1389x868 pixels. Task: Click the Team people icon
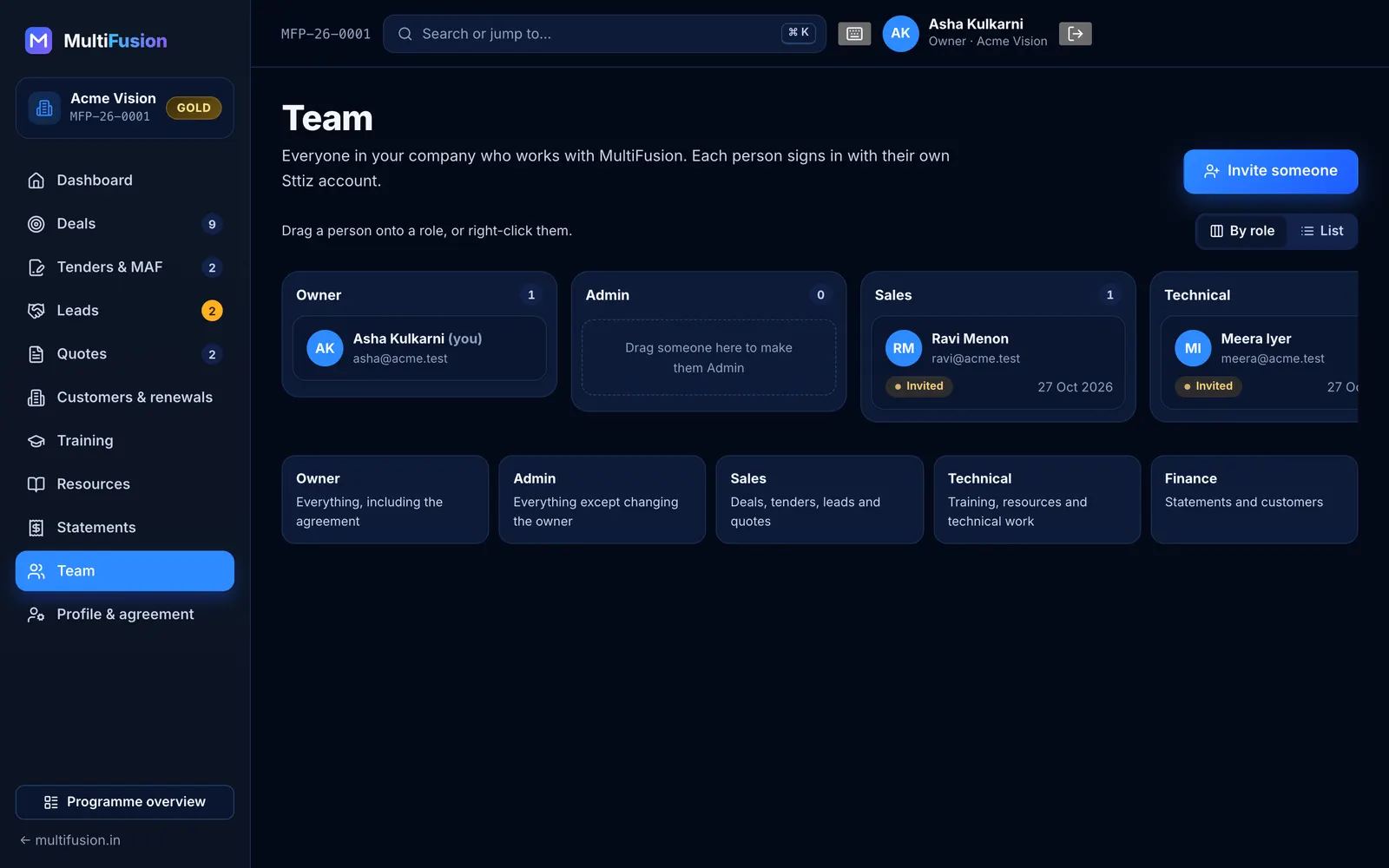click(x=36, y=571)
